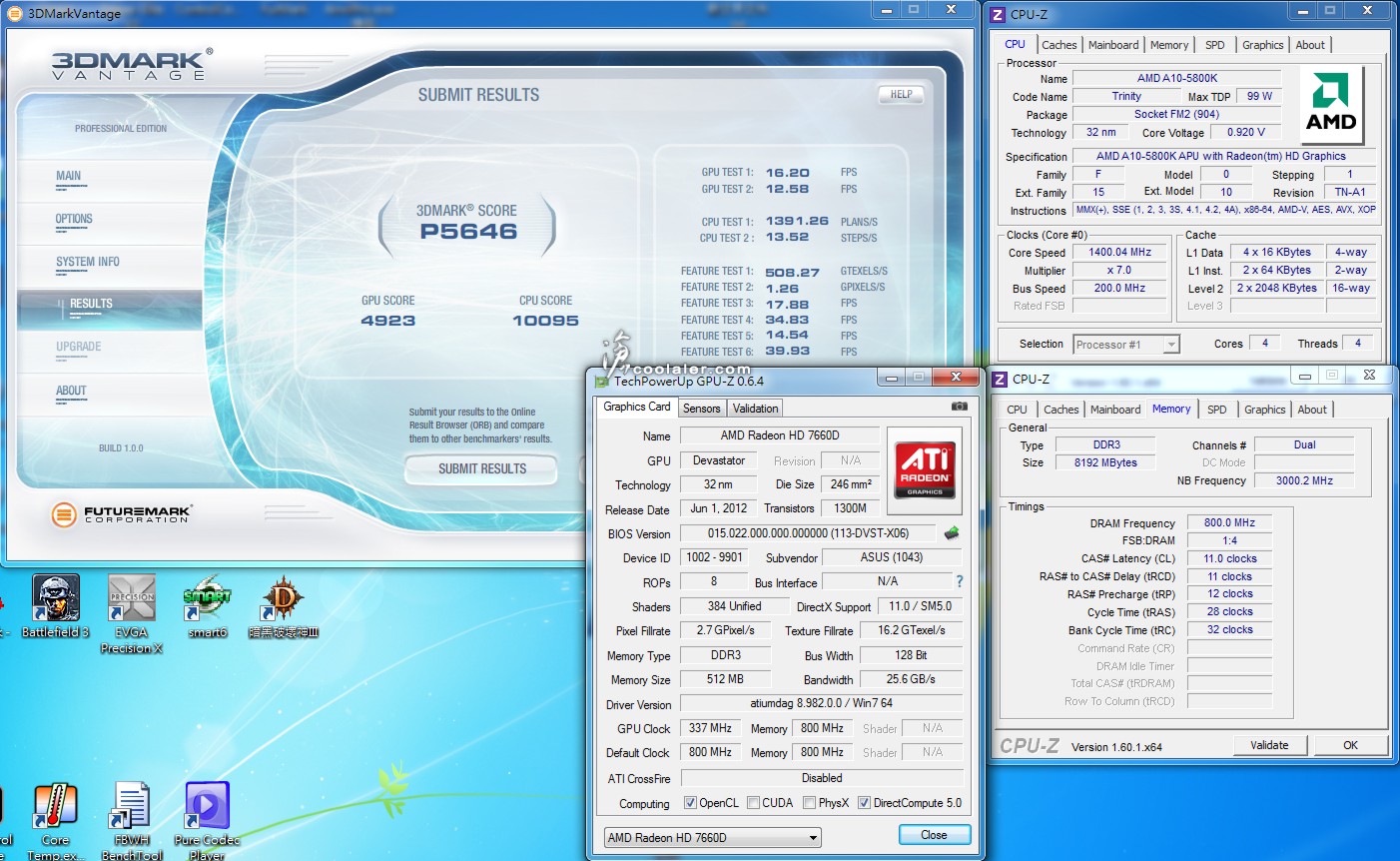The image size is (1400, 861).
Task: Open About tab in upper CPU-Z
Action: (x=1310, y=45)
